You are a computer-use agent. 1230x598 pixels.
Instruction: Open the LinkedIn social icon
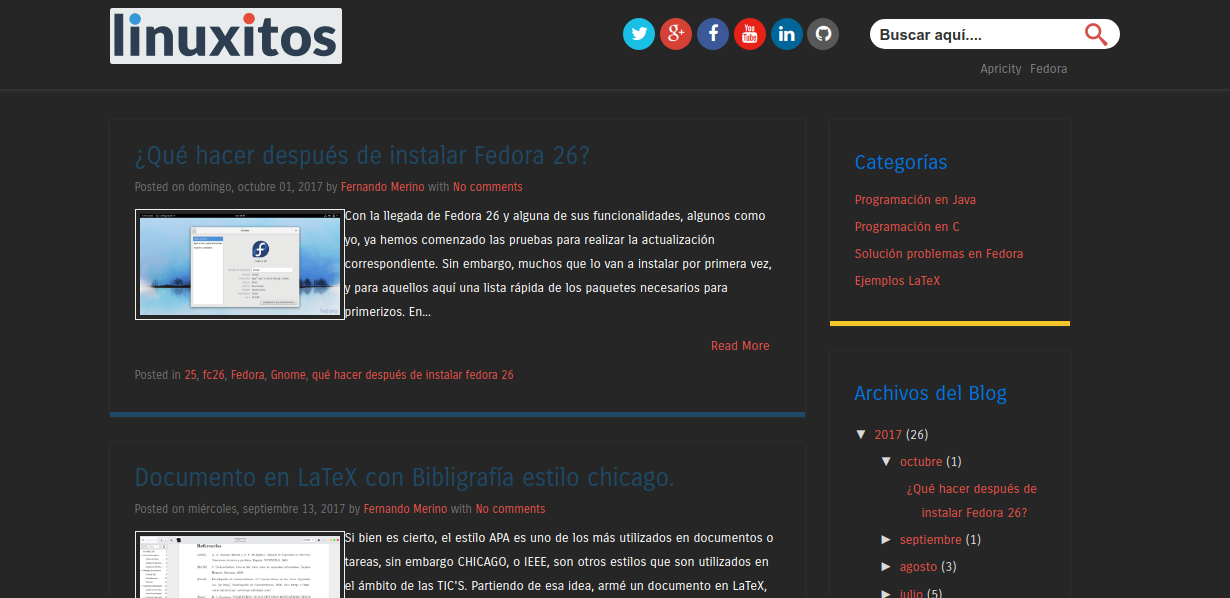[787, 34]
